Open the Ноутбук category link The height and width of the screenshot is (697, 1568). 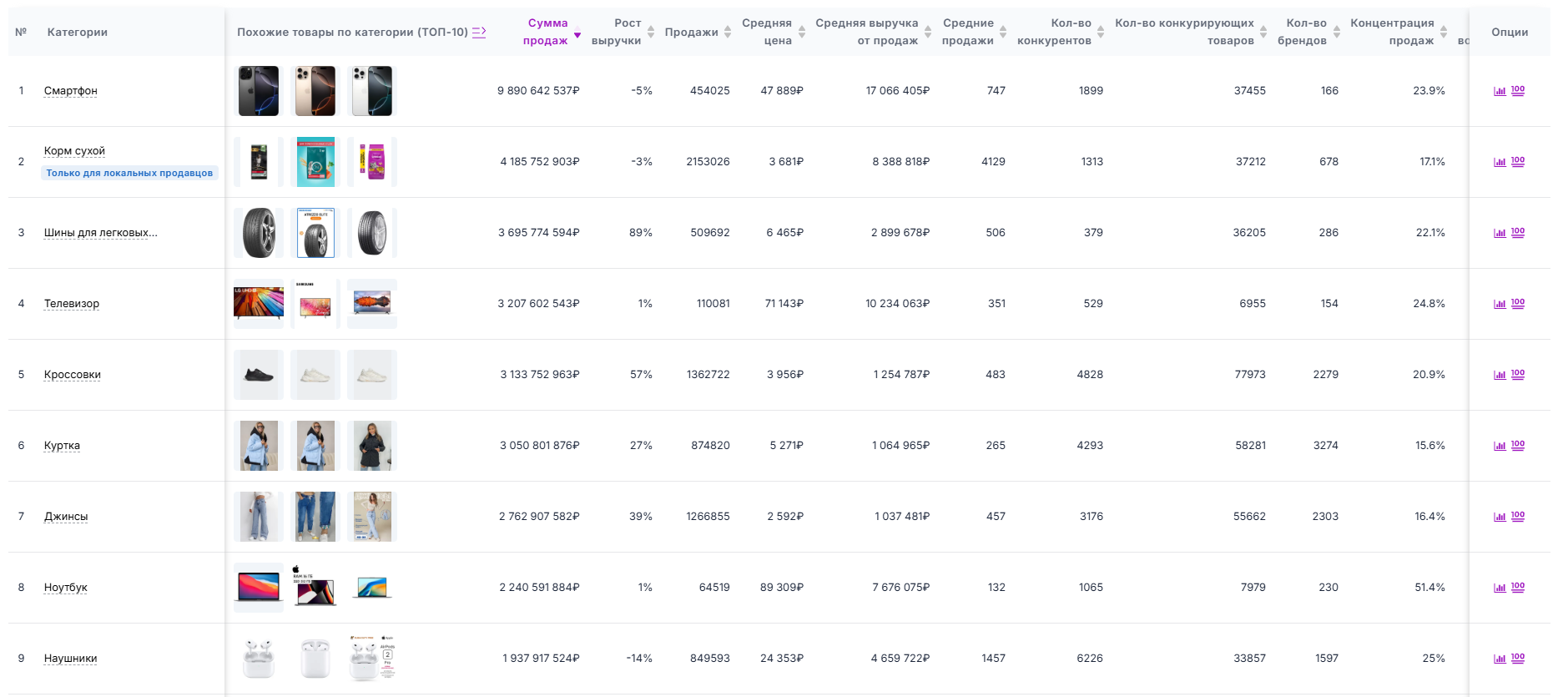click(66, 588)
